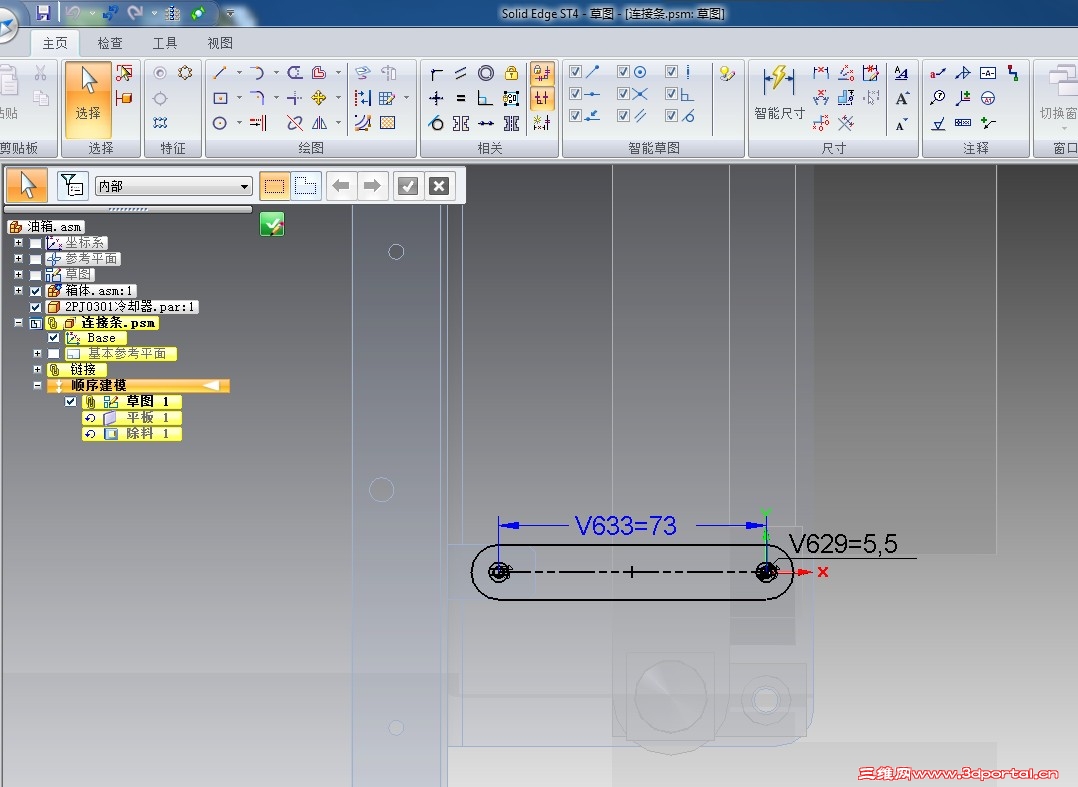1078x787 pixels.
Task: Click the V633=73 dimension in the sketch
Action: (x=626, y=526)
